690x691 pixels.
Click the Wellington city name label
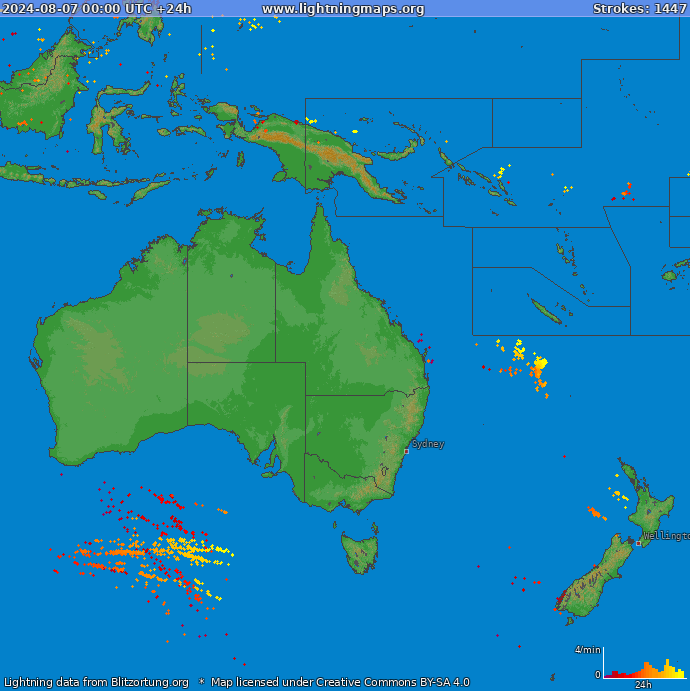(x=666, y=536)
